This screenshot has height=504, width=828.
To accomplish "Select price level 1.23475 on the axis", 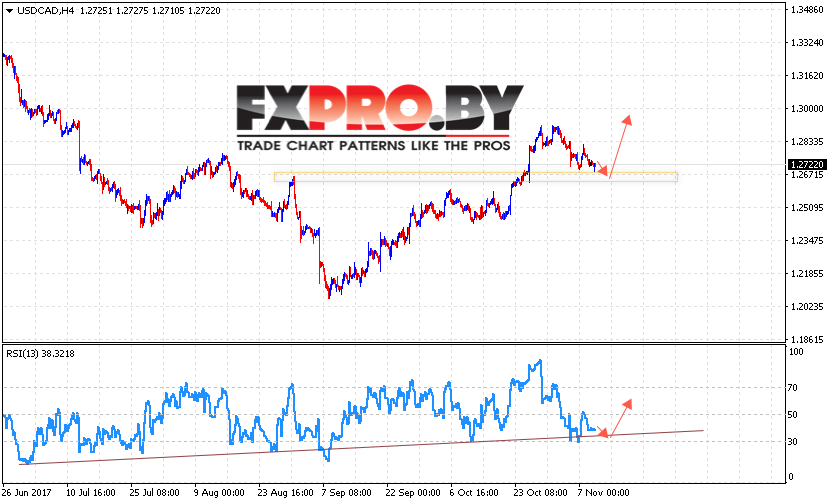I will pos(807,240).
